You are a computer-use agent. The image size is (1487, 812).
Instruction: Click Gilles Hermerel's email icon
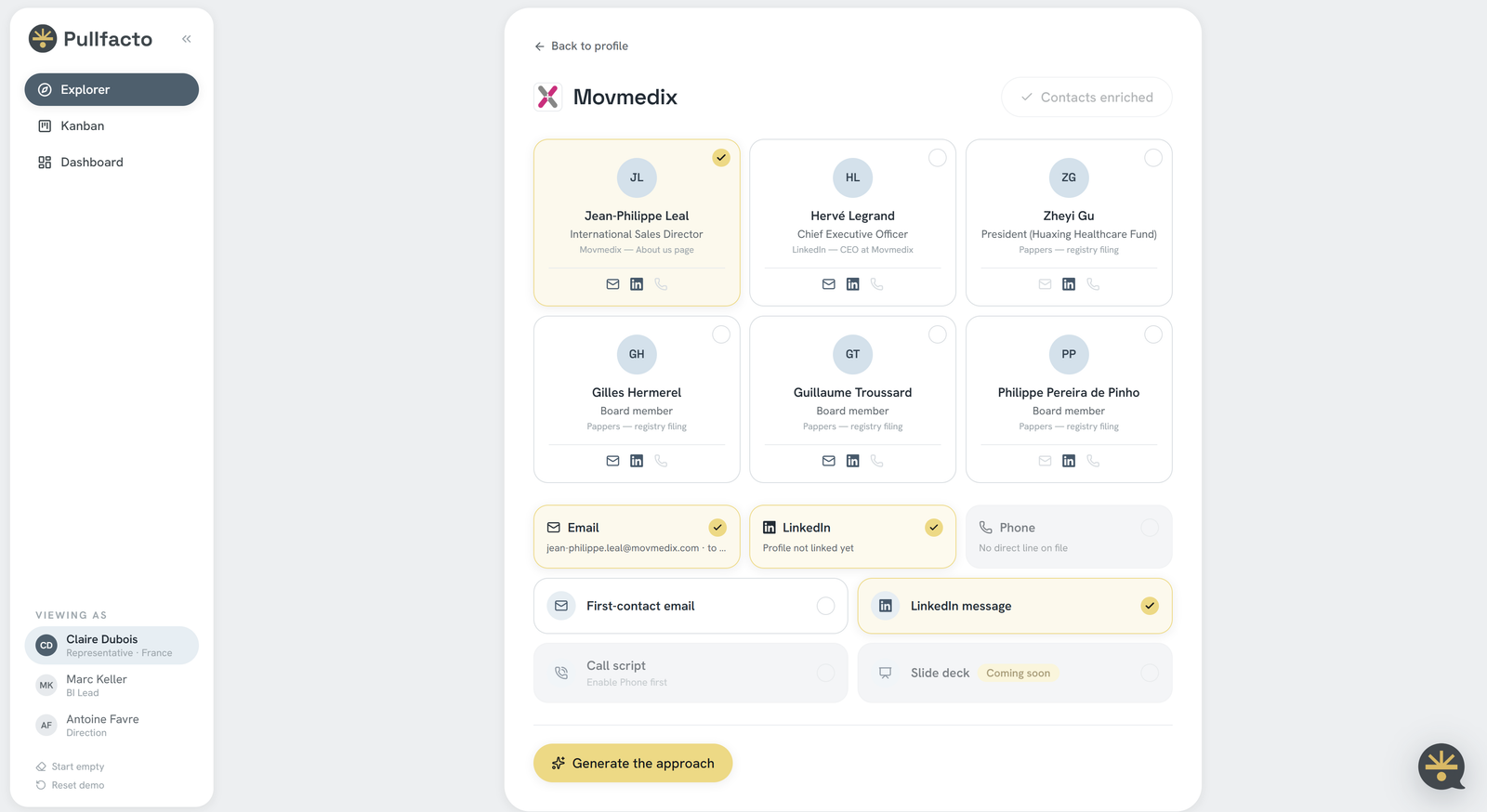click(x=612, y=461)
